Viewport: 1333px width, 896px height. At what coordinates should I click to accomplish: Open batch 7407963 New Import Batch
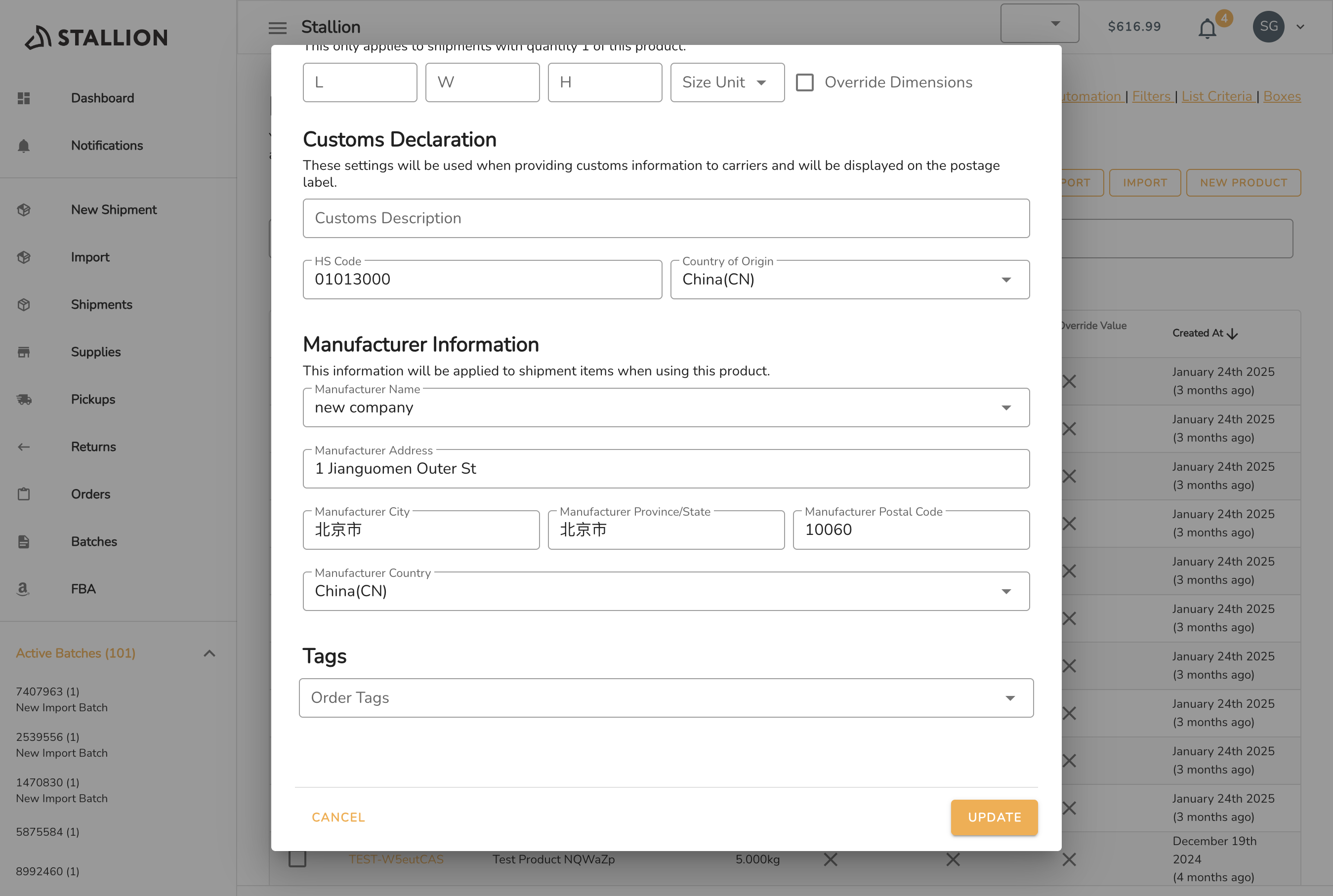pyautogui.click(x=62, y=699)
